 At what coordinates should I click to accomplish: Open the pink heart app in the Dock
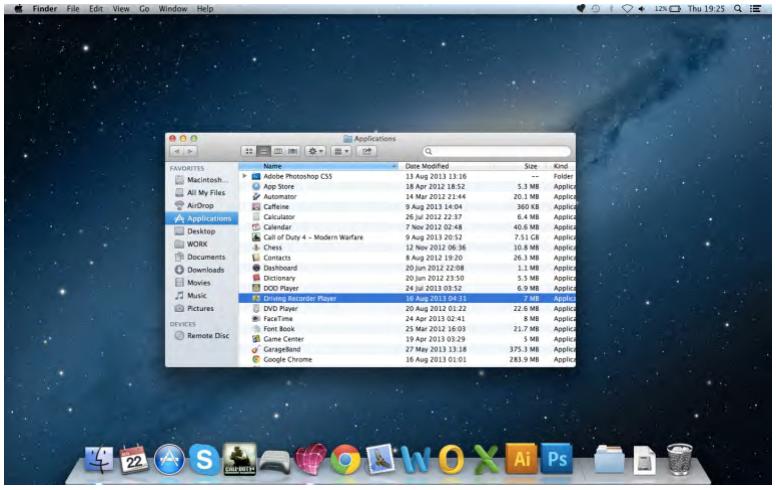click(310, 460)
